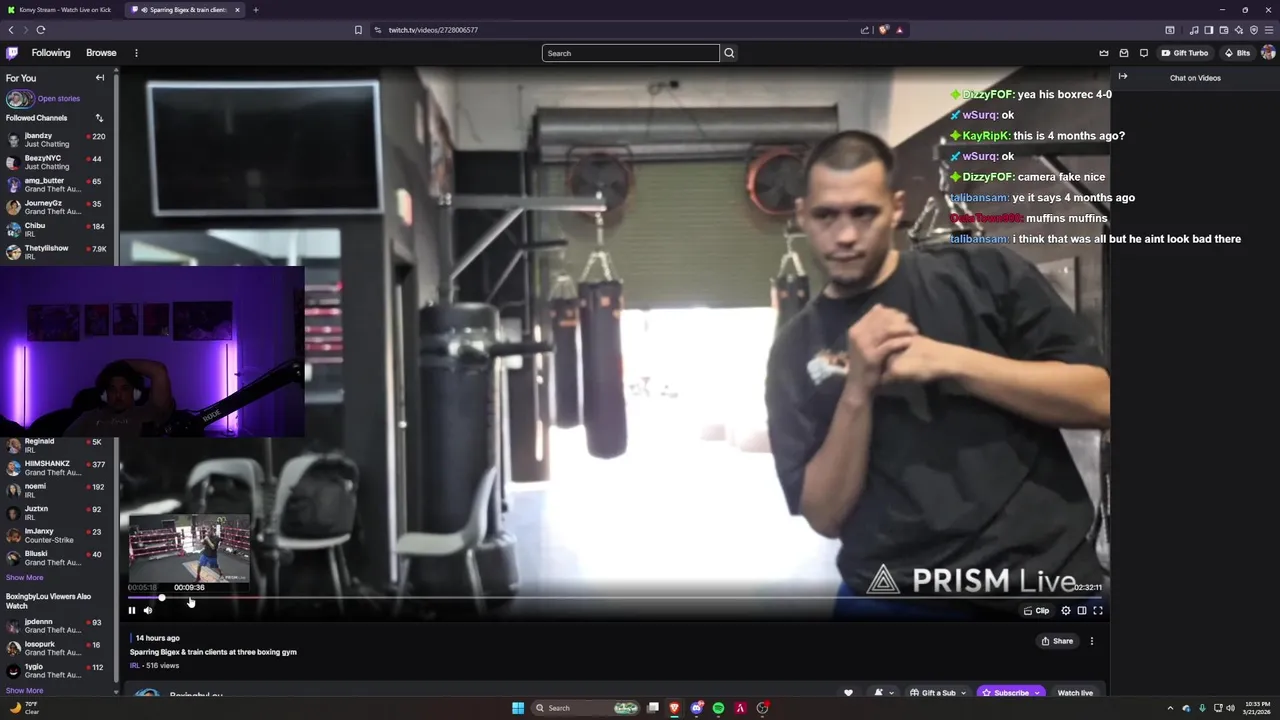Open the browser hamburger menu

tap(1269, 30)
